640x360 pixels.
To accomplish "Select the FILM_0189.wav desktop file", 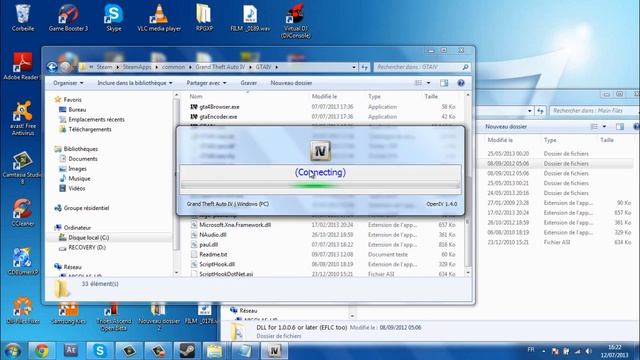I will (250, 17).
